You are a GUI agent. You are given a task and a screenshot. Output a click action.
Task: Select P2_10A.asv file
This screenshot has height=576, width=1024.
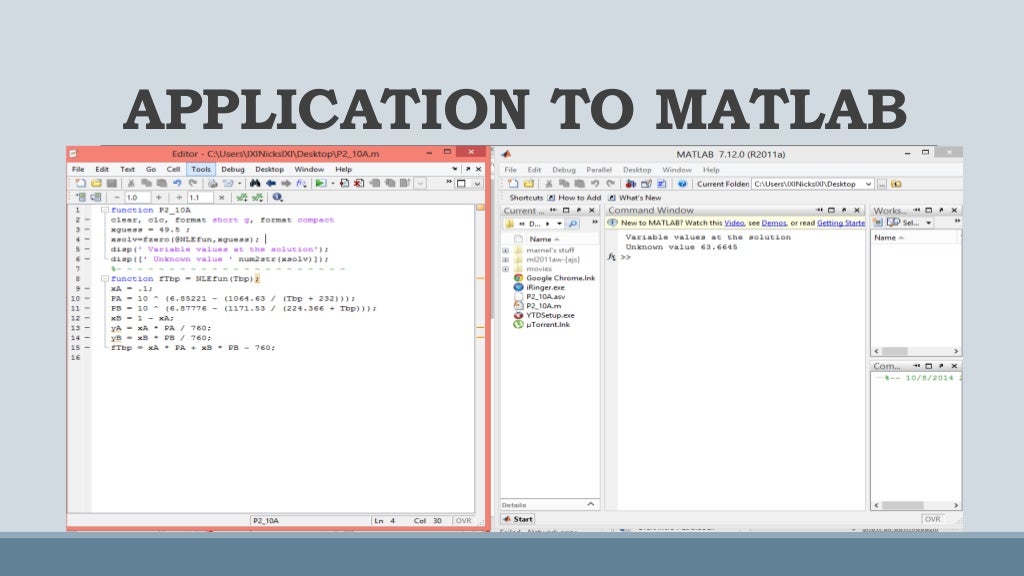coord(546,296)
